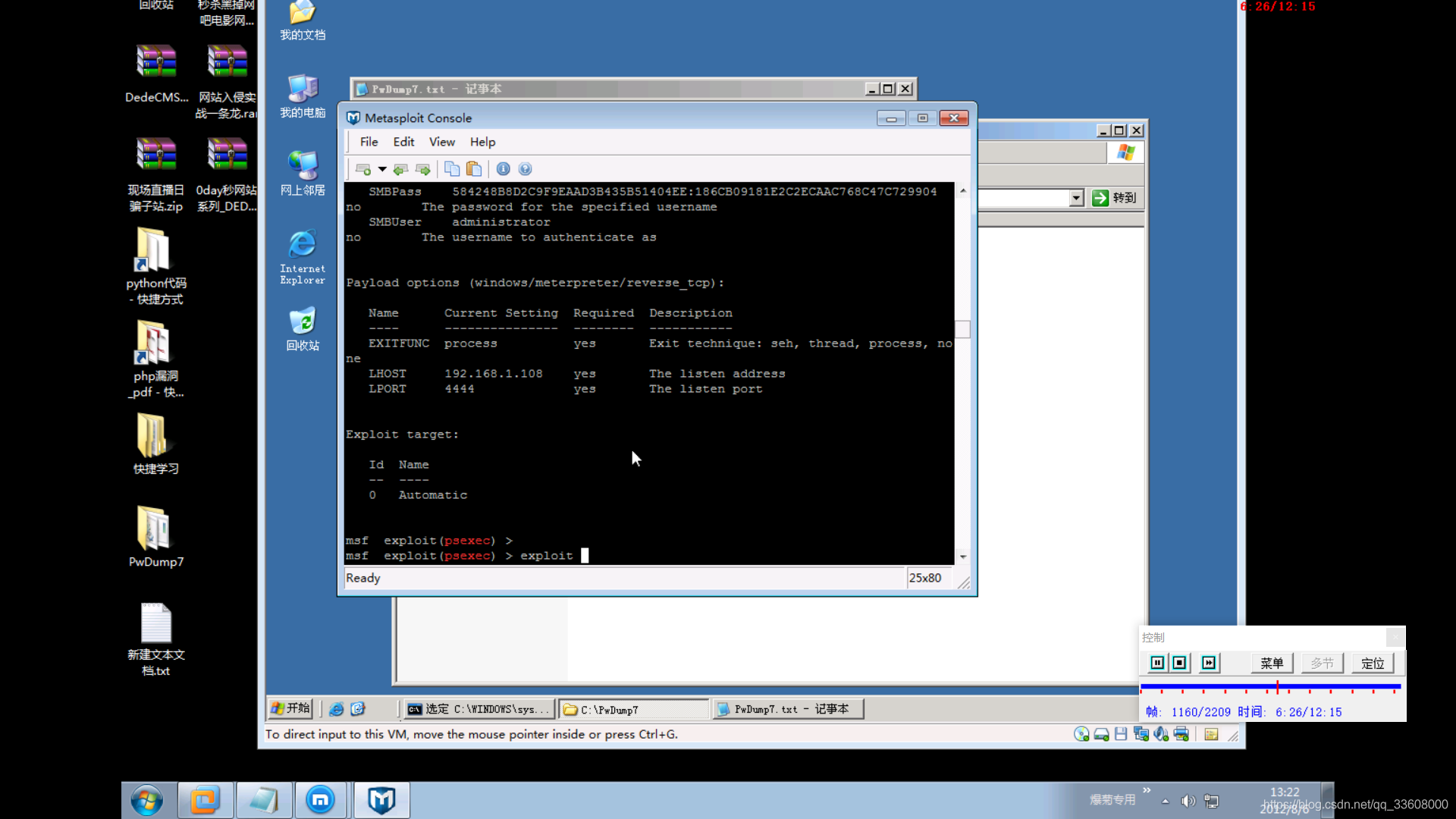Expand the address bar dropdown in browser window
1456x819 pixels.
tap(1076, 198)
